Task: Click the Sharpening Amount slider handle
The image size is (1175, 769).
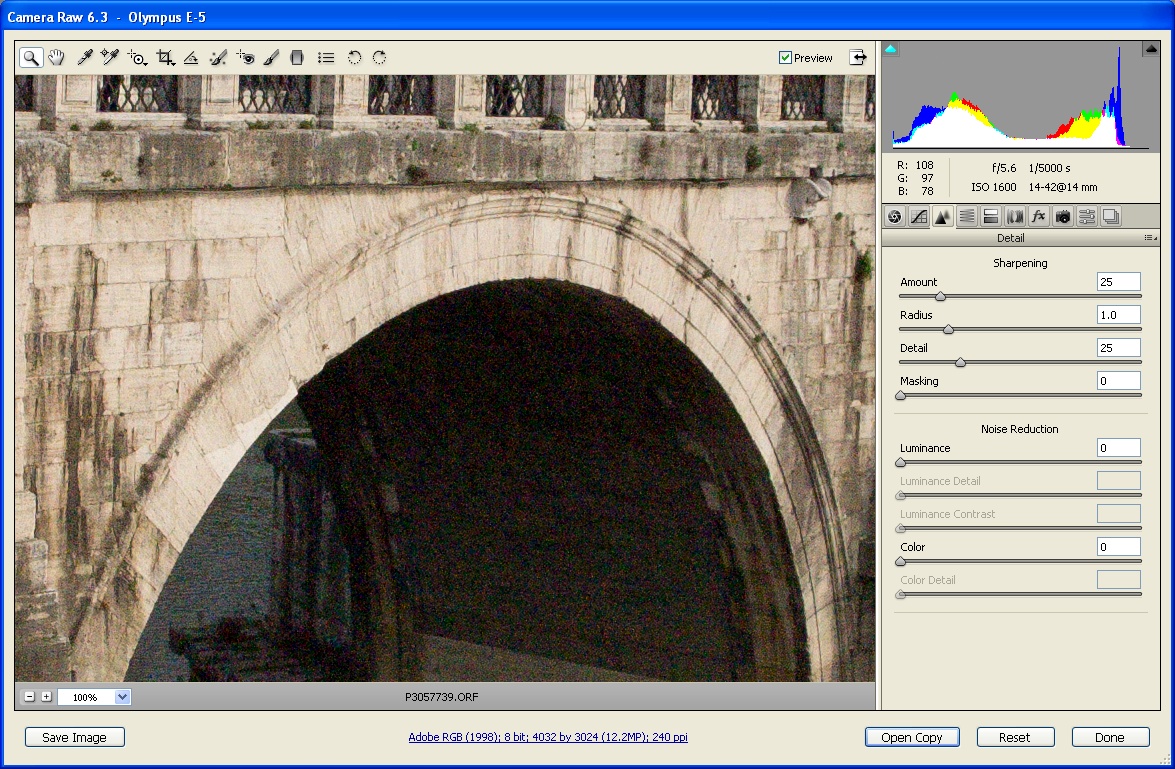Action: coord(940,297)
